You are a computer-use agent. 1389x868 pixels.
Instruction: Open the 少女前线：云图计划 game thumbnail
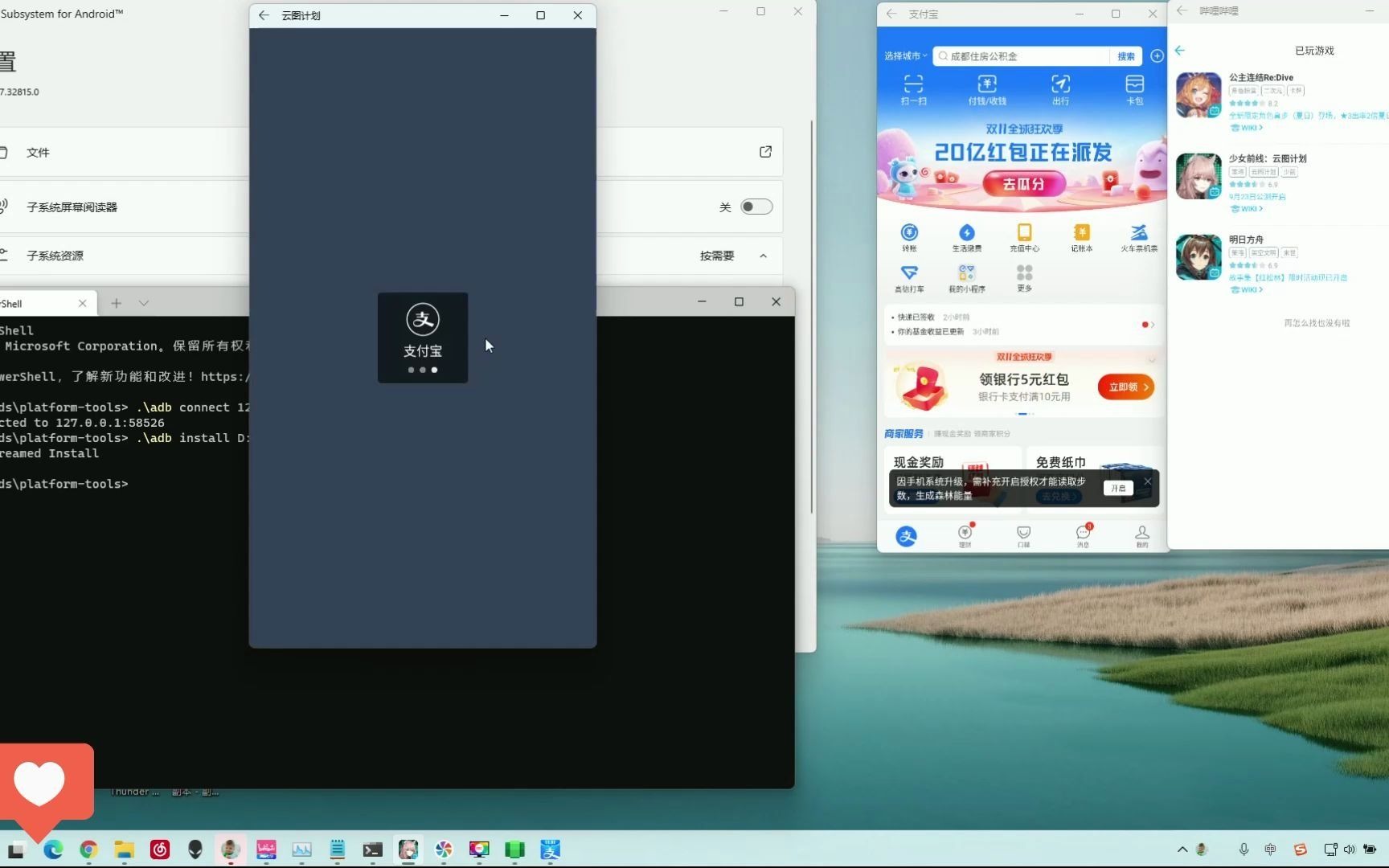pyautogui.click(x=1198, y=176)
